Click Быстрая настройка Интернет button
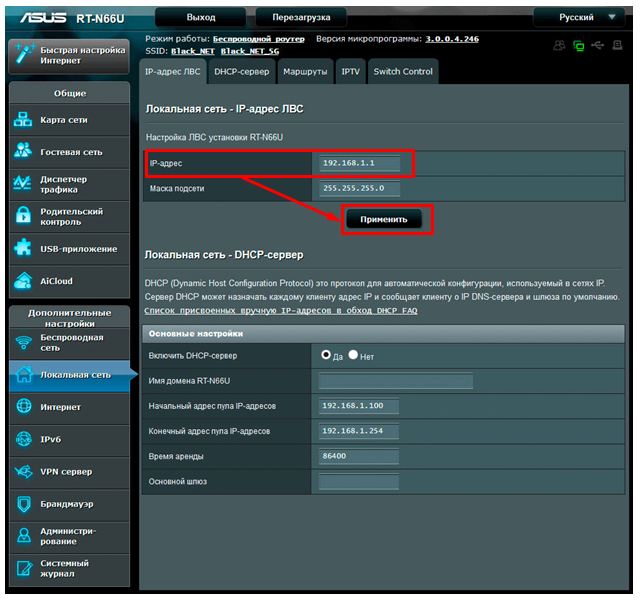Screen dimensions: 640x602 coord(69,56)
